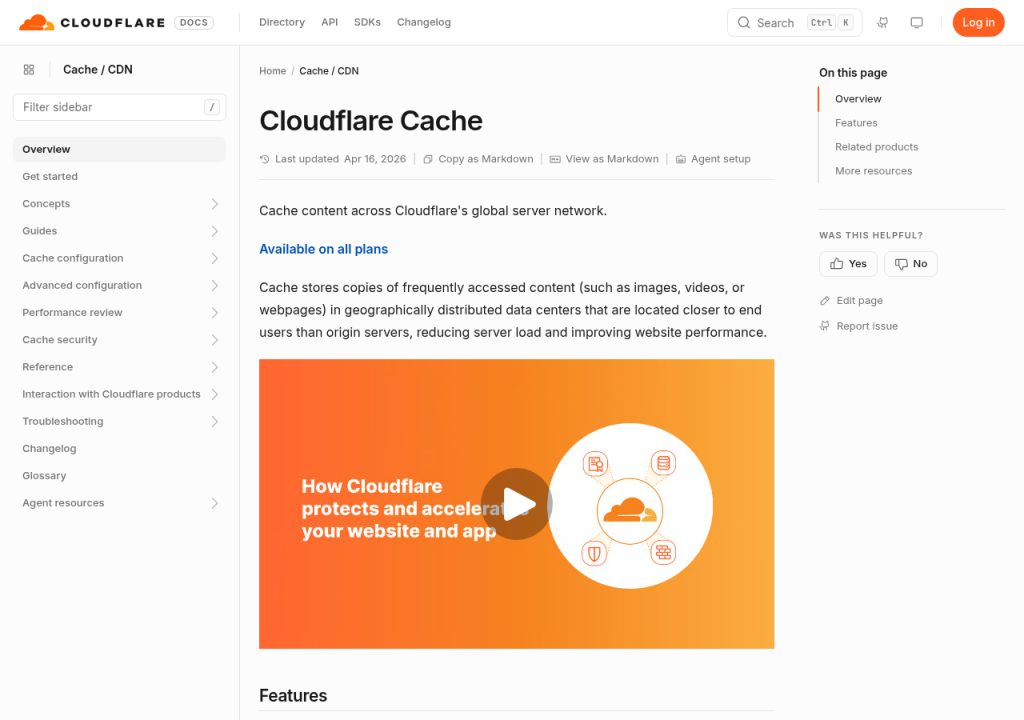The width and height of the screenshot is (1024, 720).
Task: Follow Available on all plans link
Action: (x=323, y=249)
